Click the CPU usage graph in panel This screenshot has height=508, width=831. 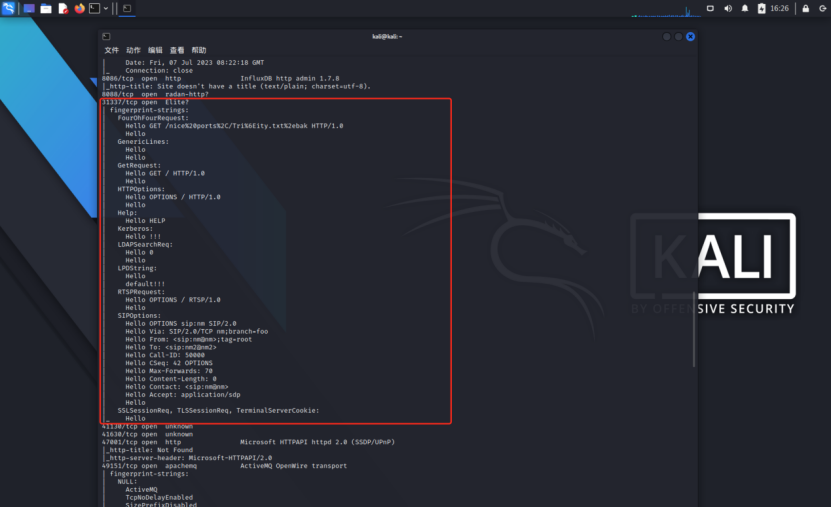coord(666,11)
